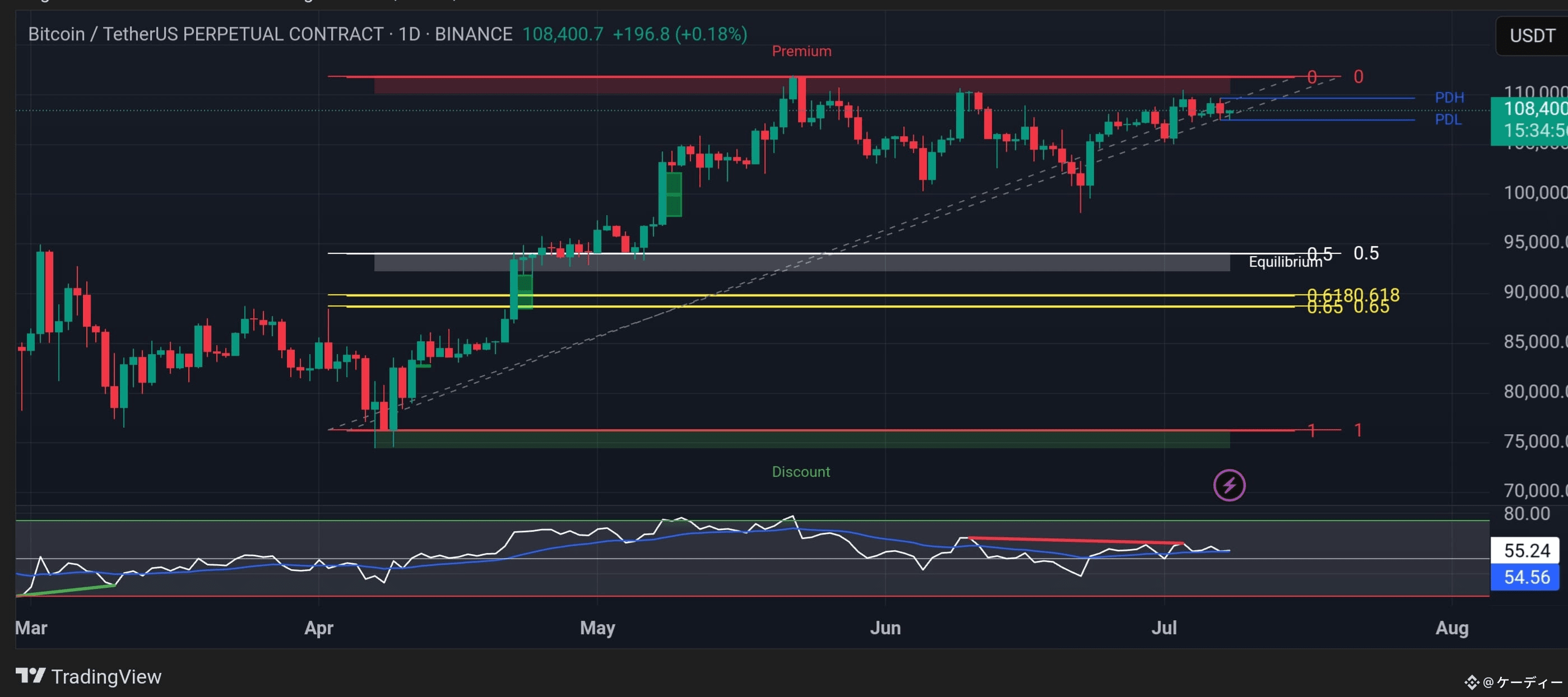The width and height of the screenshot is (1568, 697).
Task: Click the green current price tag 108,400
Action: tap(1529, 120)
